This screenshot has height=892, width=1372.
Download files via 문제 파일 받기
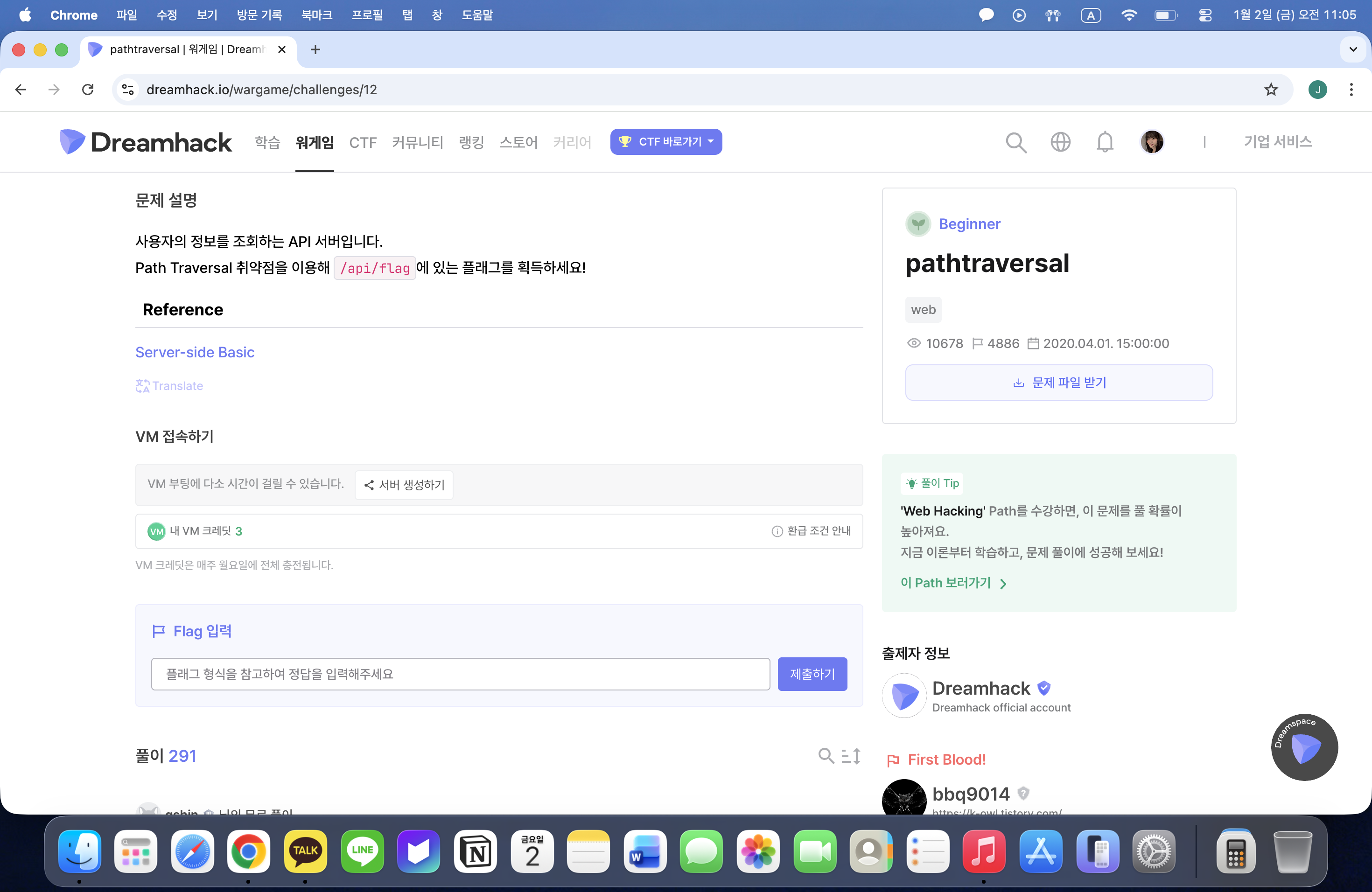coord(1058,383)
